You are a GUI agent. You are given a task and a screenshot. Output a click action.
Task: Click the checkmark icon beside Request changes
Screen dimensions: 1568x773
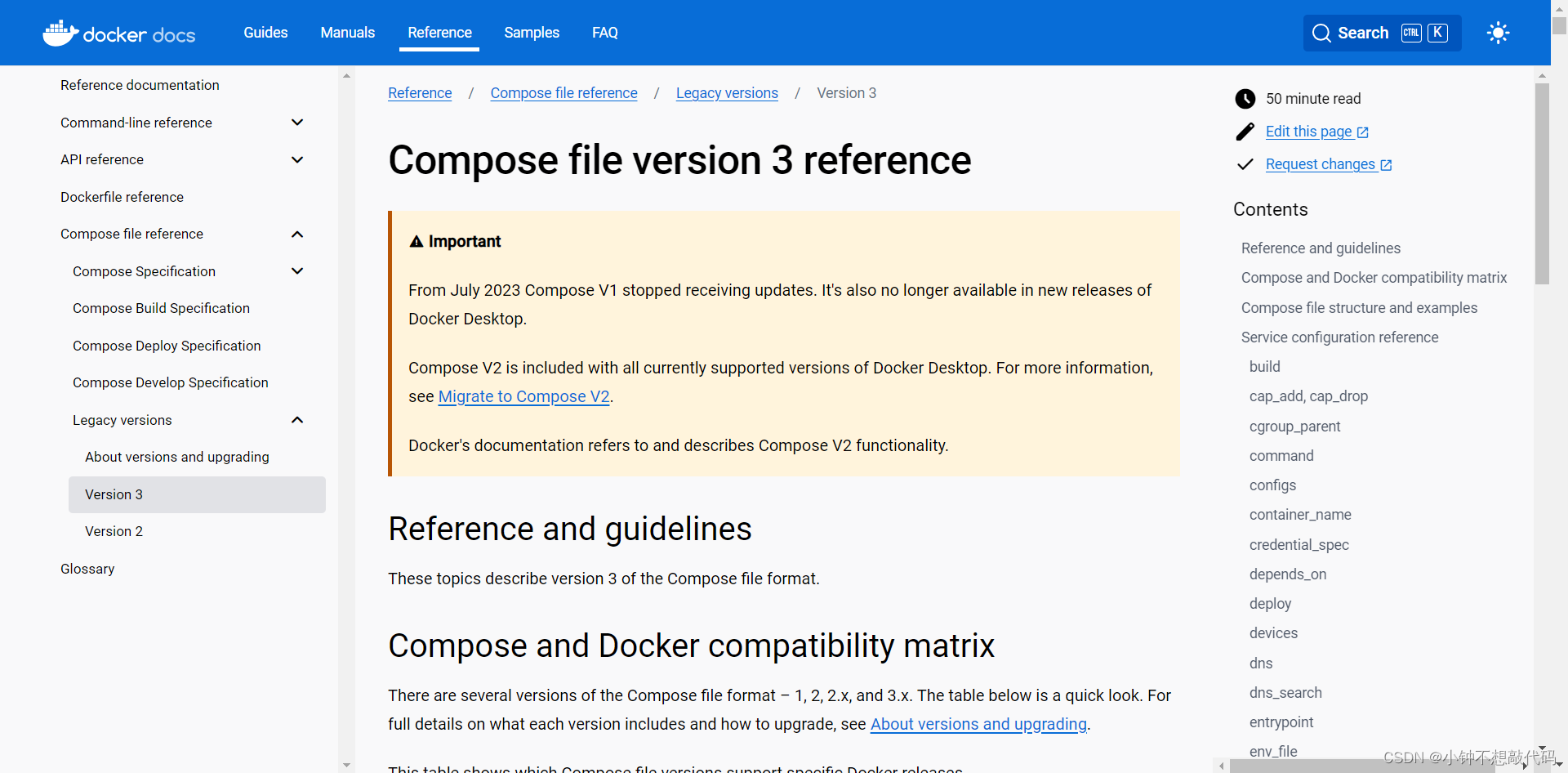click(x=1245, y=164)
